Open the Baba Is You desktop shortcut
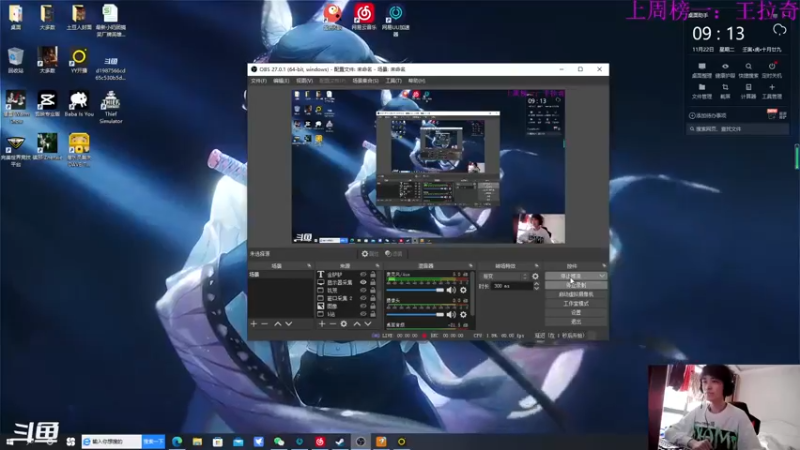The width and height of the screenshot is (800, 450). point(79,104)
